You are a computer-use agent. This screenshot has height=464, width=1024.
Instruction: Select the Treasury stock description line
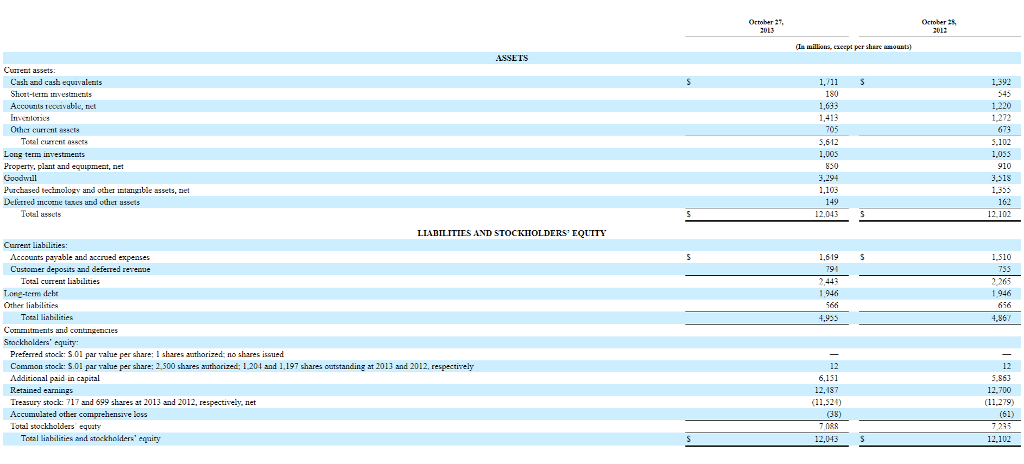pos(133,402)
